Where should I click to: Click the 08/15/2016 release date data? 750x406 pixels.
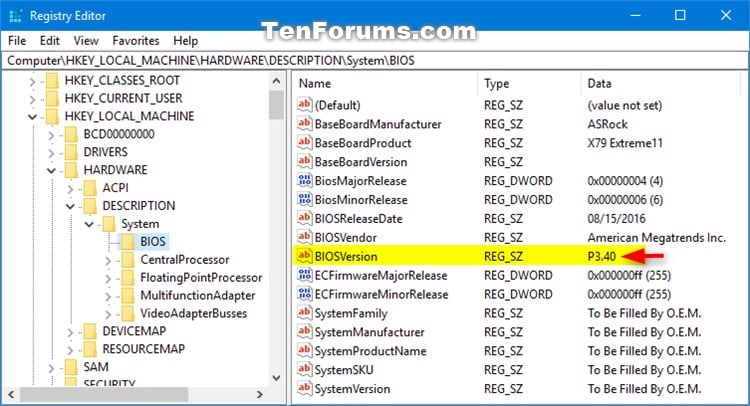[617, 219]
